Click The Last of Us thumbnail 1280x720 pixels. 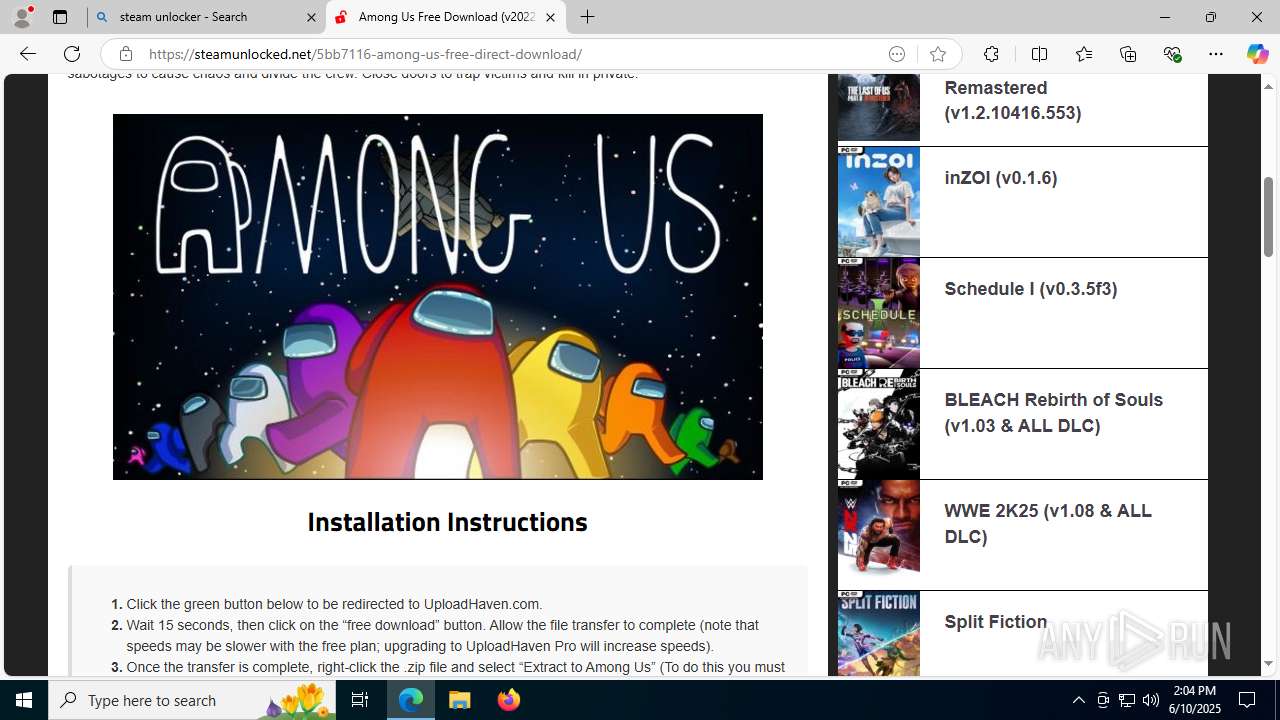879,107
